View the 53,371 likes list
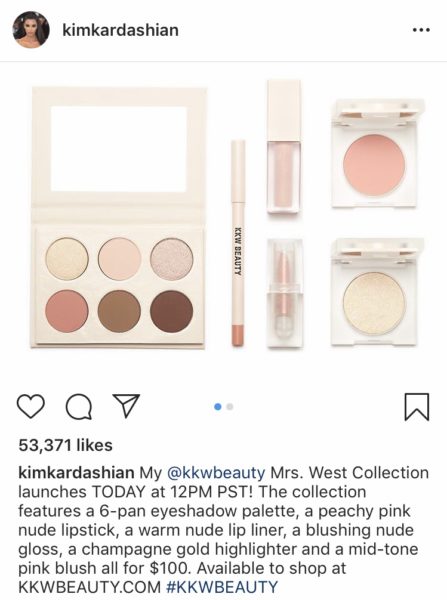The width and height of the screenshot is (447, 600). (65, 445)
